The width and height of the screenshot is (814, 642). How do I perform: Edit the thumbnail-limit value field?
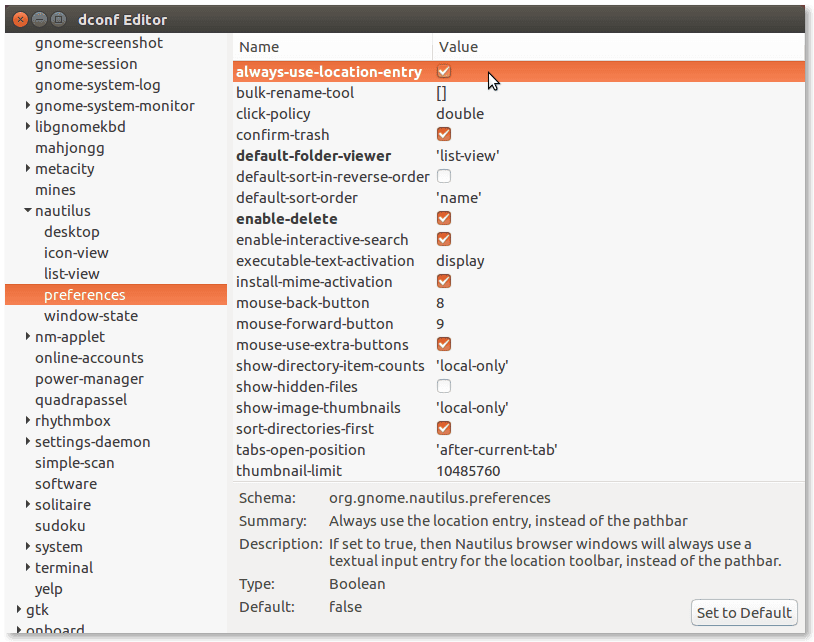point(468,471)
